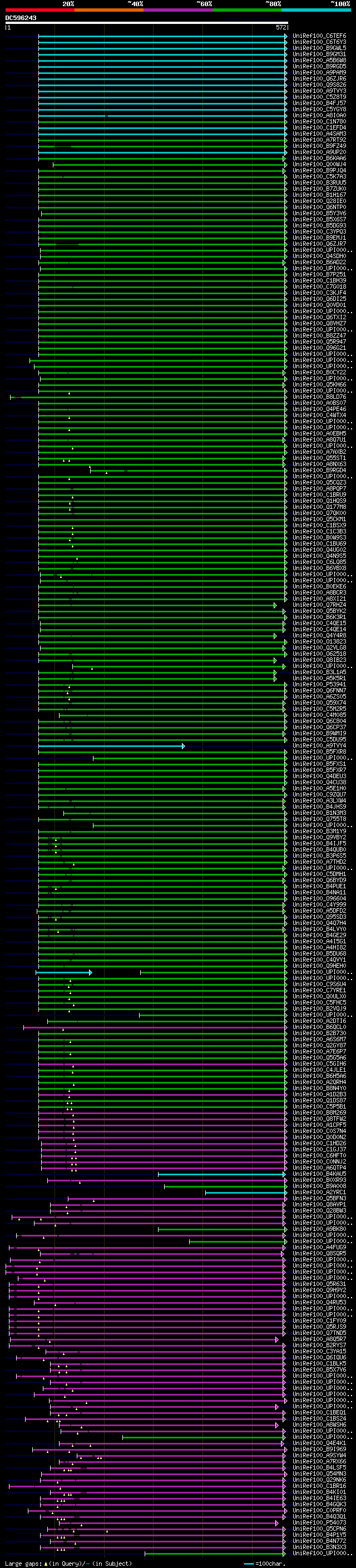Select the UniRef100_Q95SD3 label
The width and height of the screenshot is (356, 1568).
coord(319,917)
